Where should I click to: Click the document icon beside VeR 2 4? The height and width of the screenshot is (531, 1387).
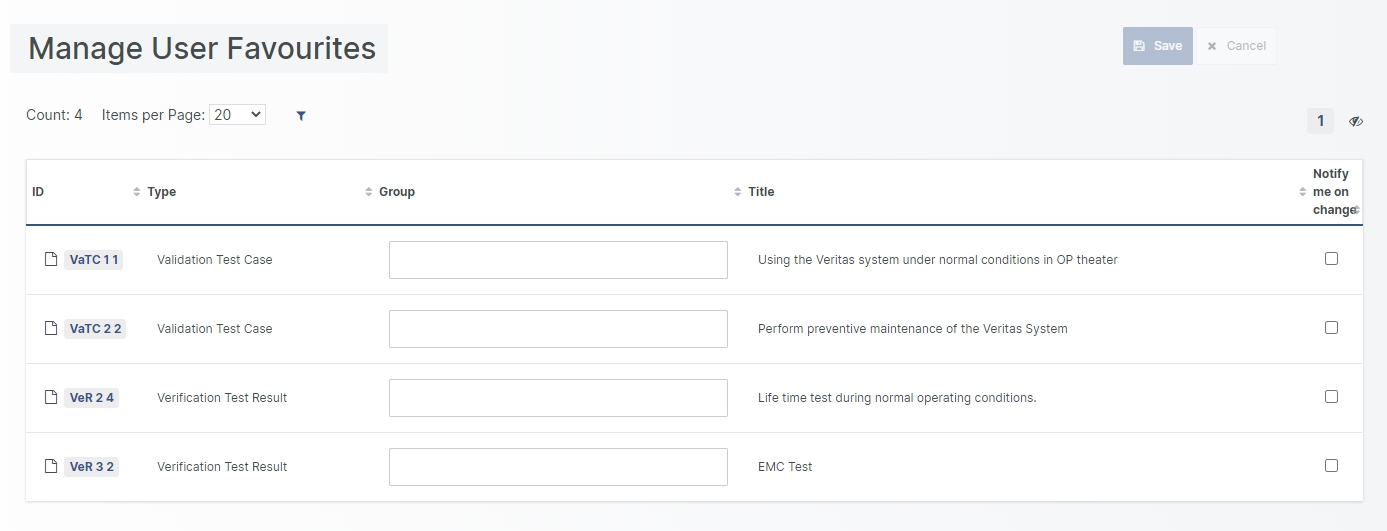pos(51,398)
